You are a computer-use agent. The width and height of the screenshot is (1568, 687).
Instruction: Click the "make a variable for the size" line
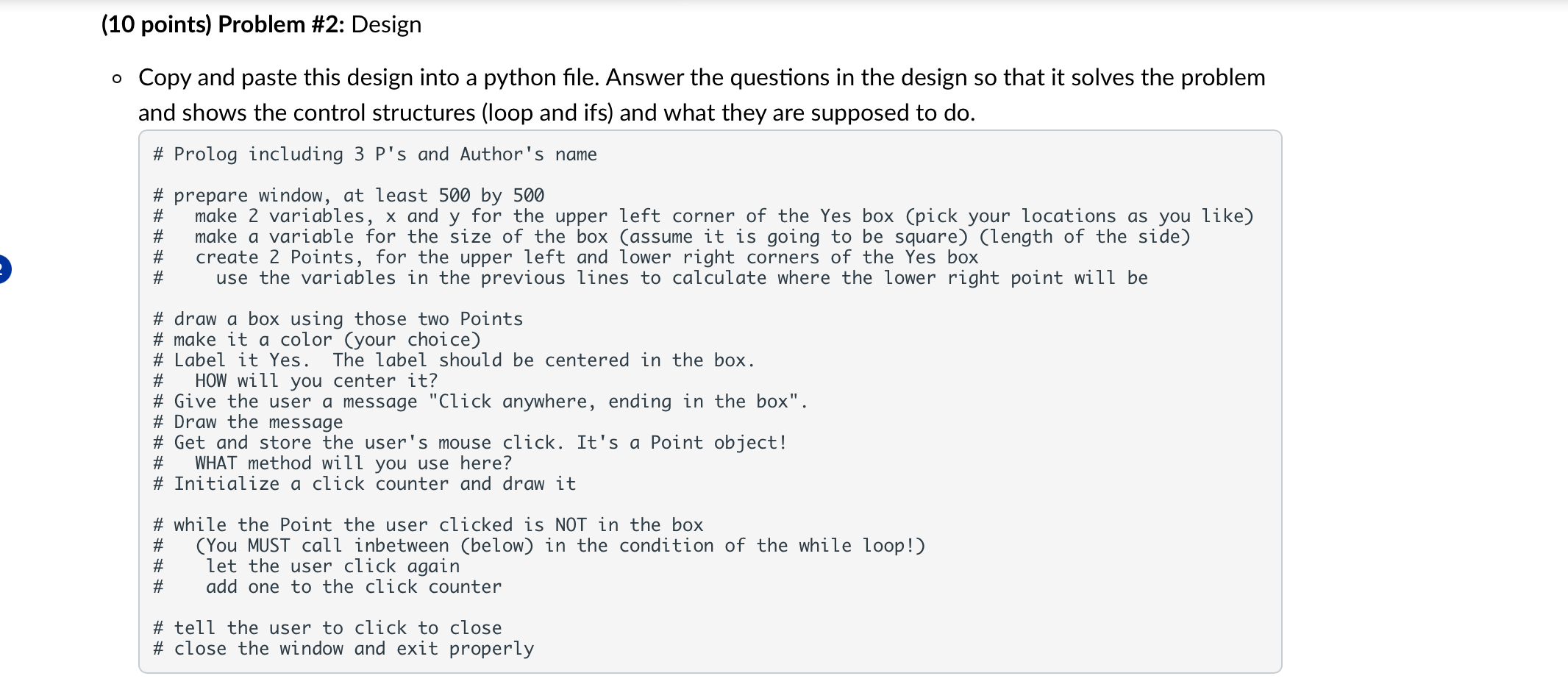tap(691, 237)
